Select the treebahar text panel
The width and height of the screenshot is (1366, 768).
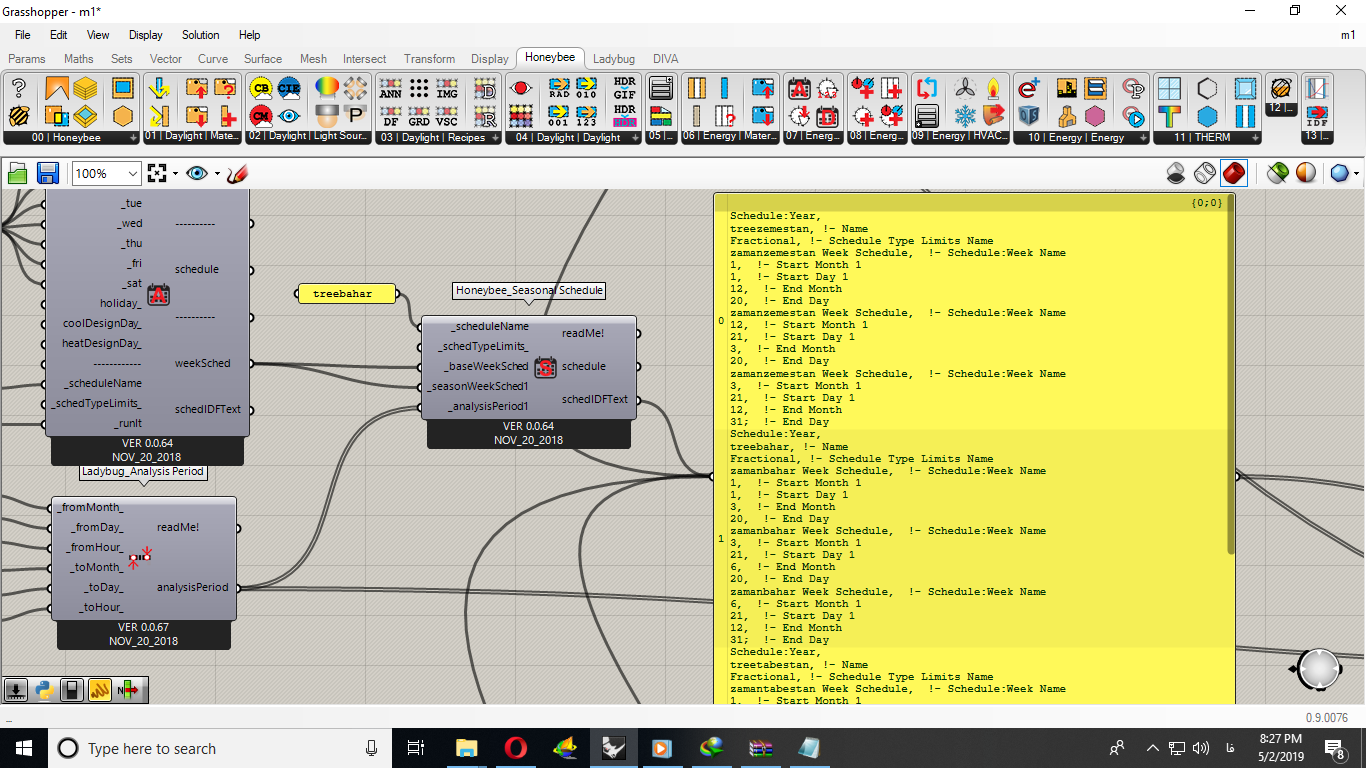coord(345,294)
